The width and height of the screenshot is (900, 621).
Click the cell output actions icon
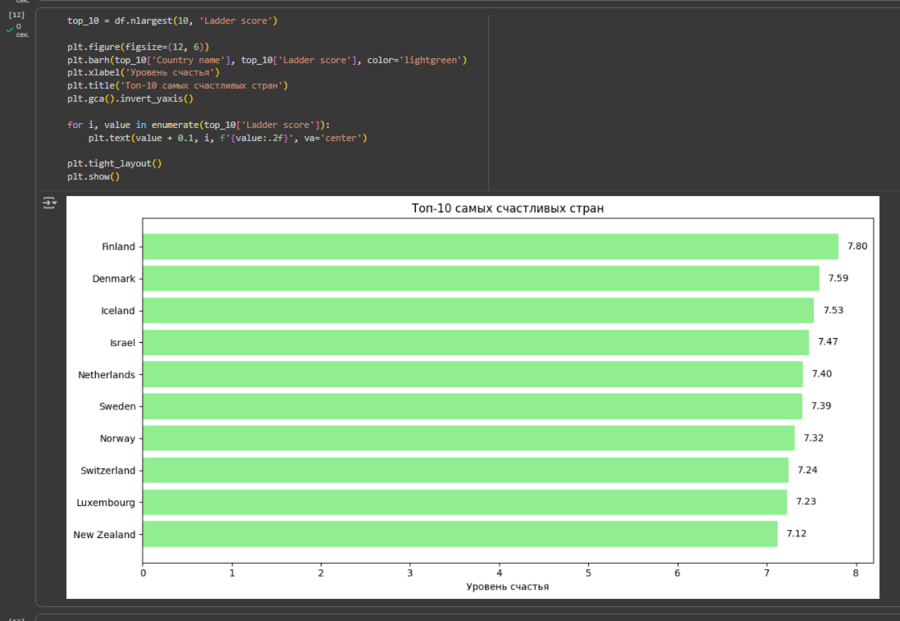[49, 203]
